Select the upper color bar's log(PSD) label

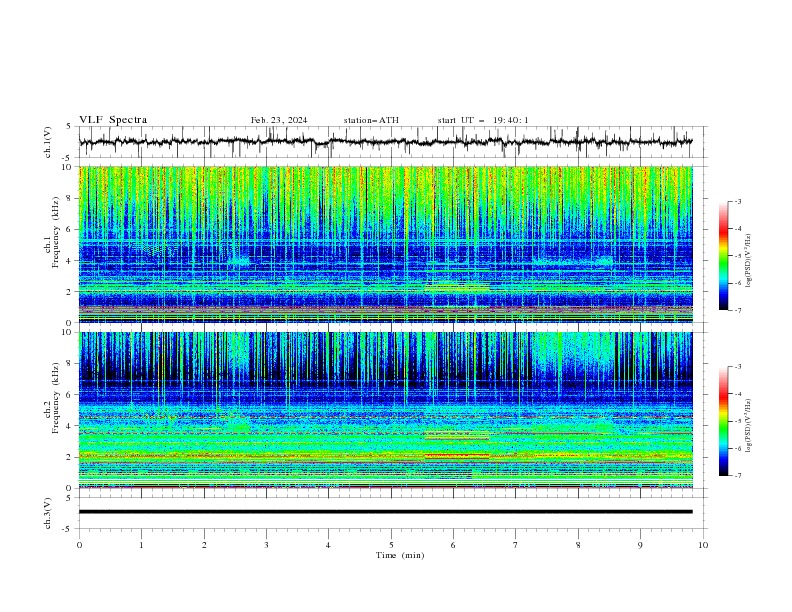(749, 261)
